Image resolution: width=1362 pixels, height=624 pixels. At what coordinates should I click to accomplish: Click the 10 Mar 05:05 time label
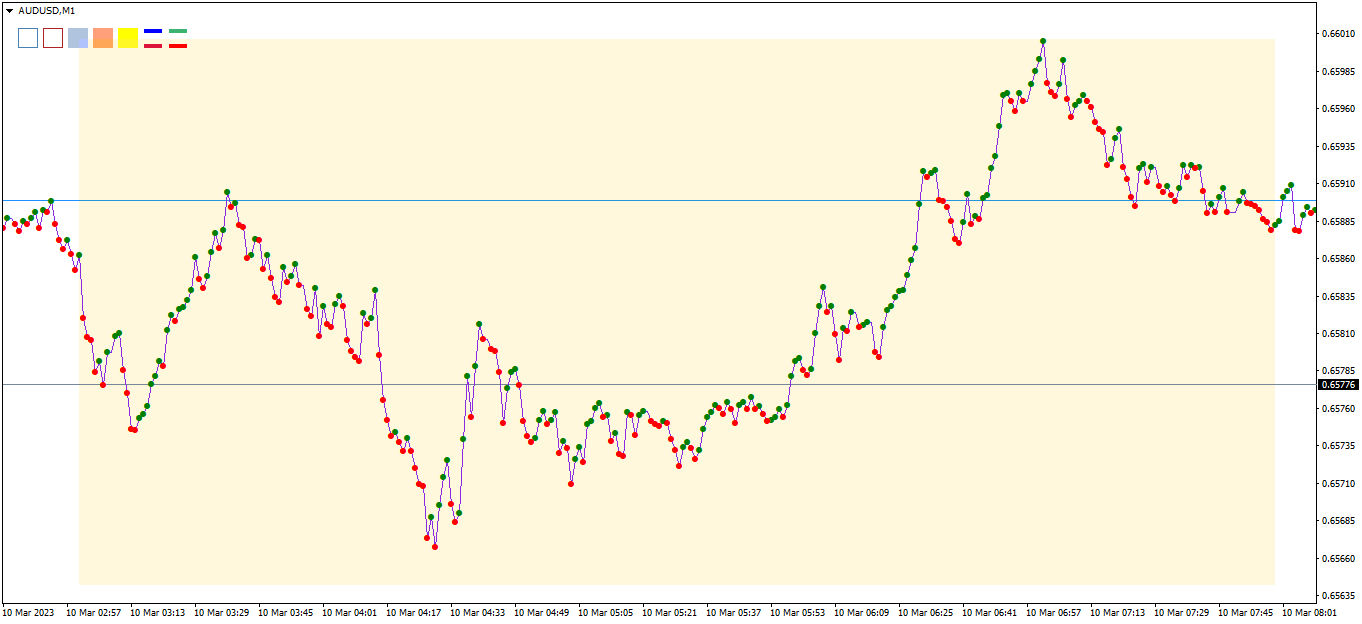tap(606, 612)
